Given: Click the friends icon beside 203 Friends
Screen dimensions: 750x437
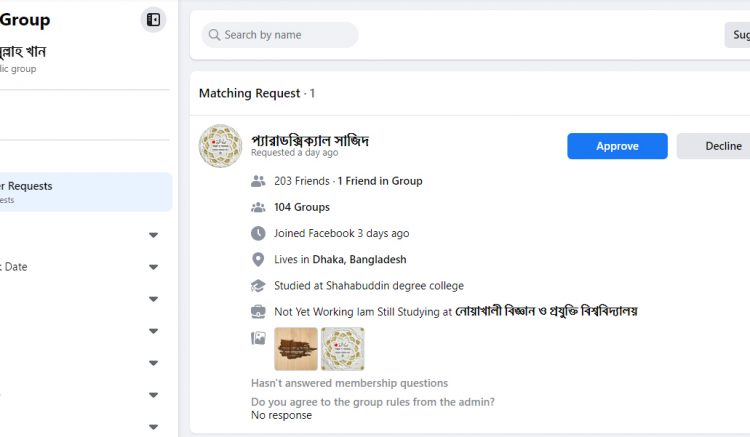Looking at the screenshot, I should (258, 181).
